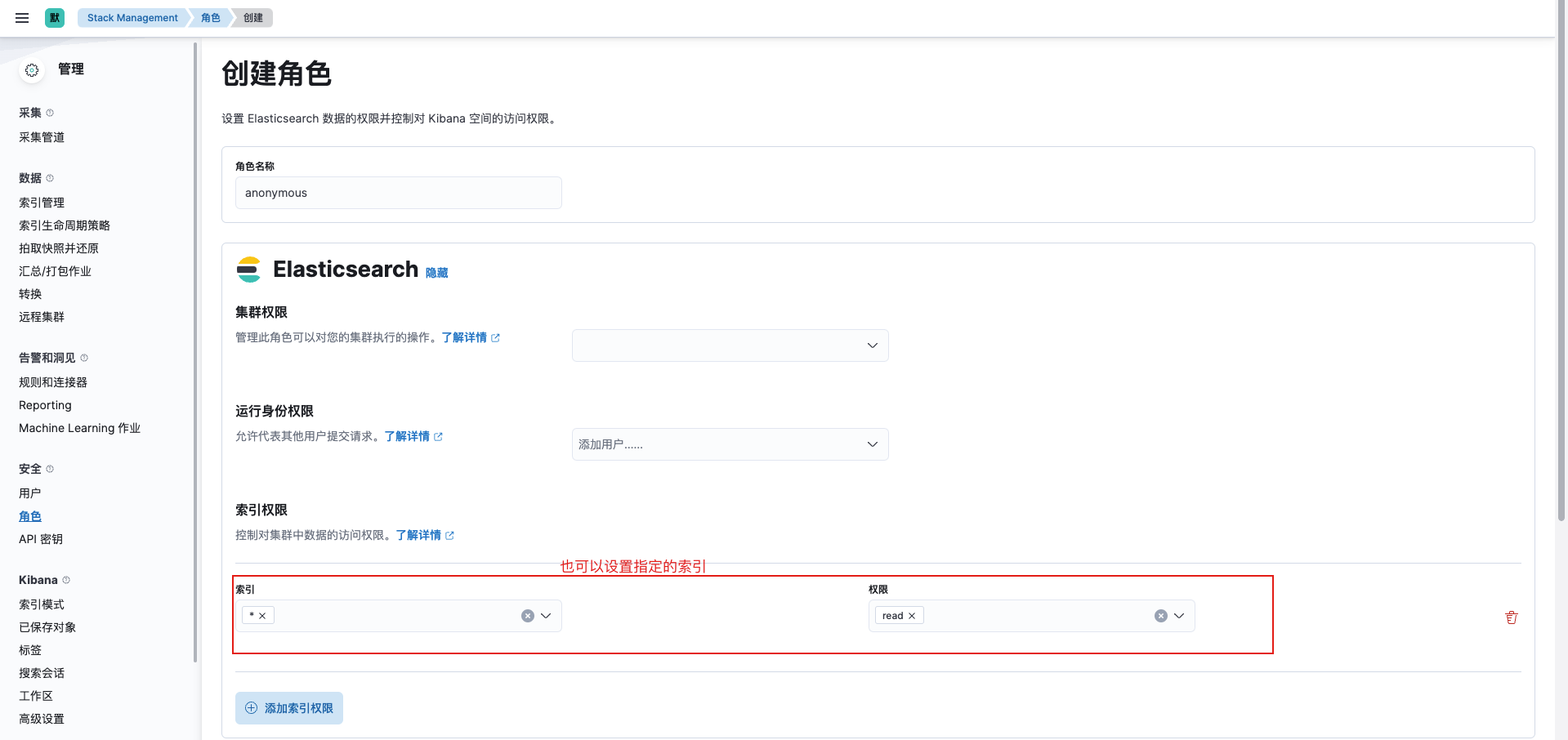The width and height of the screenshot is (1568, 740).
Task: Click the 角色 breadcrumb
Action: click(211, 18)
